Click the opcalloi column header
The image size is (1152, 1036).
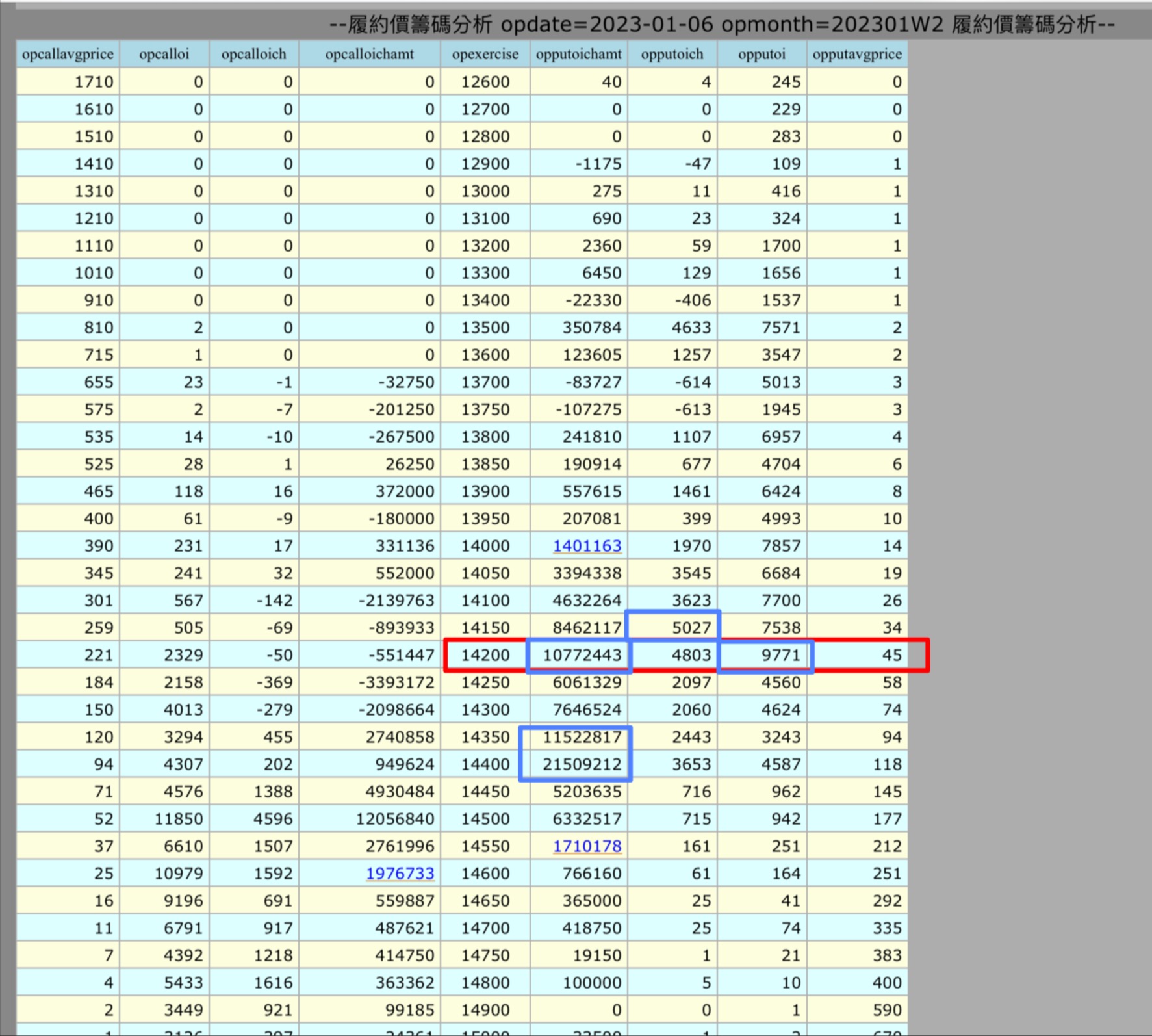(164, 54)
